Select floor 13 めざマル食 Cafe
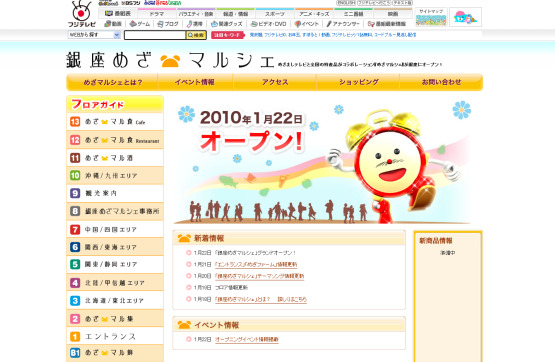The height and width of the screenshot is (362, 555). tap(115, 122)
